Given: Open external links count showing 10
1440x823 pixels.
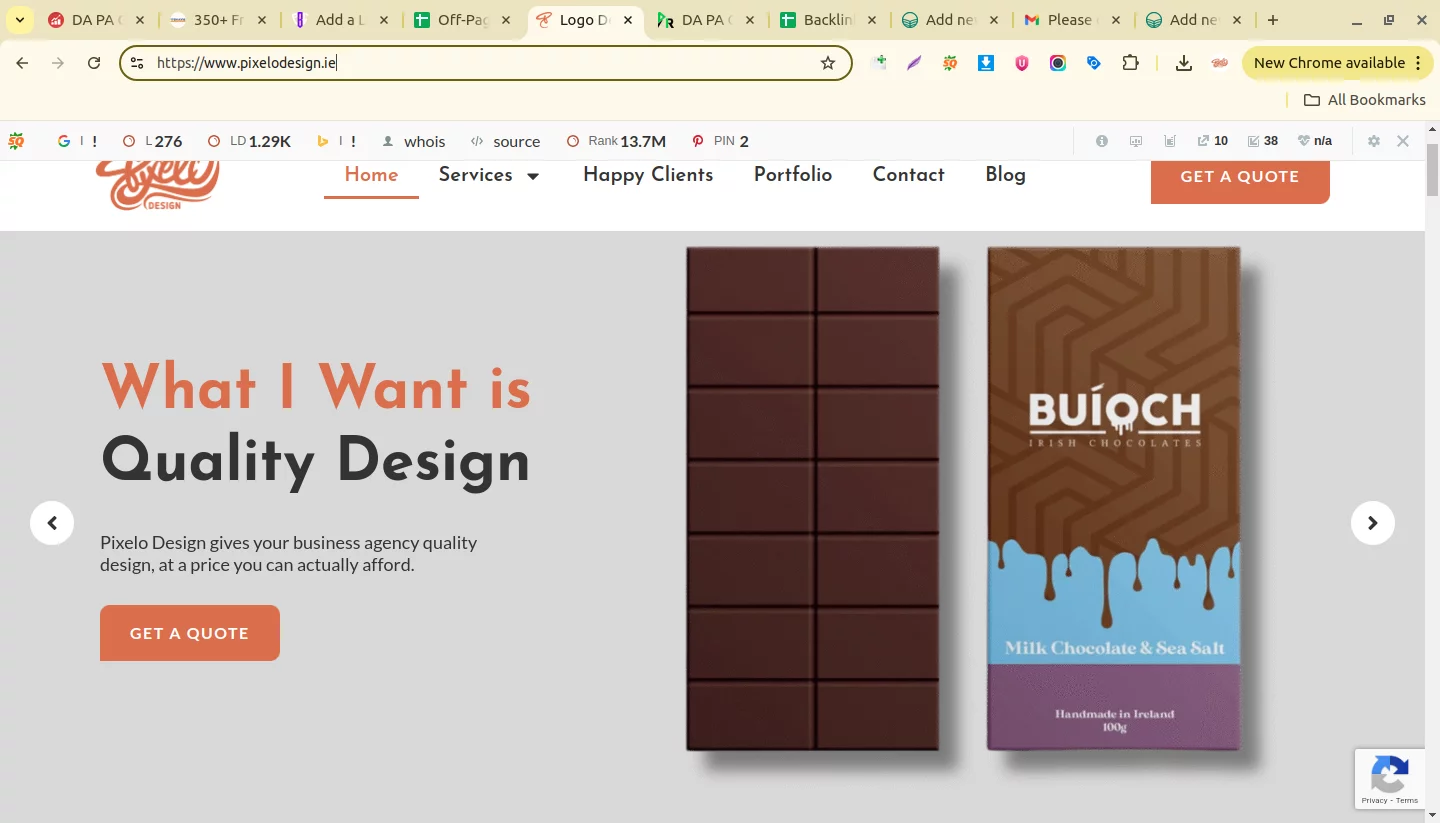Looking at the screenshot, I should click(x=1213, y=141).
